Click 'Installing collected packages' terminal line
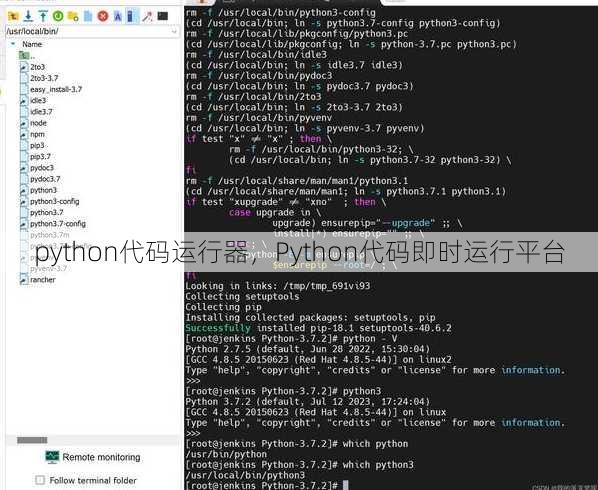 310,317
